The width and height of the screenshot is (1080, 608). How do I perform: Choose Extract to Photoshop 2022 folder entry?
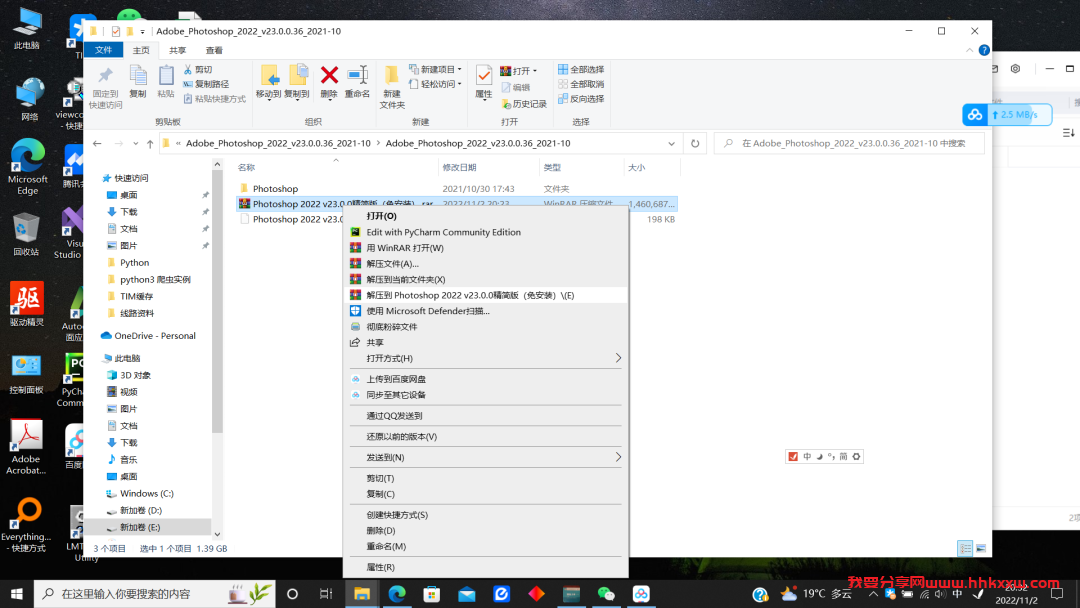(486, 295)
